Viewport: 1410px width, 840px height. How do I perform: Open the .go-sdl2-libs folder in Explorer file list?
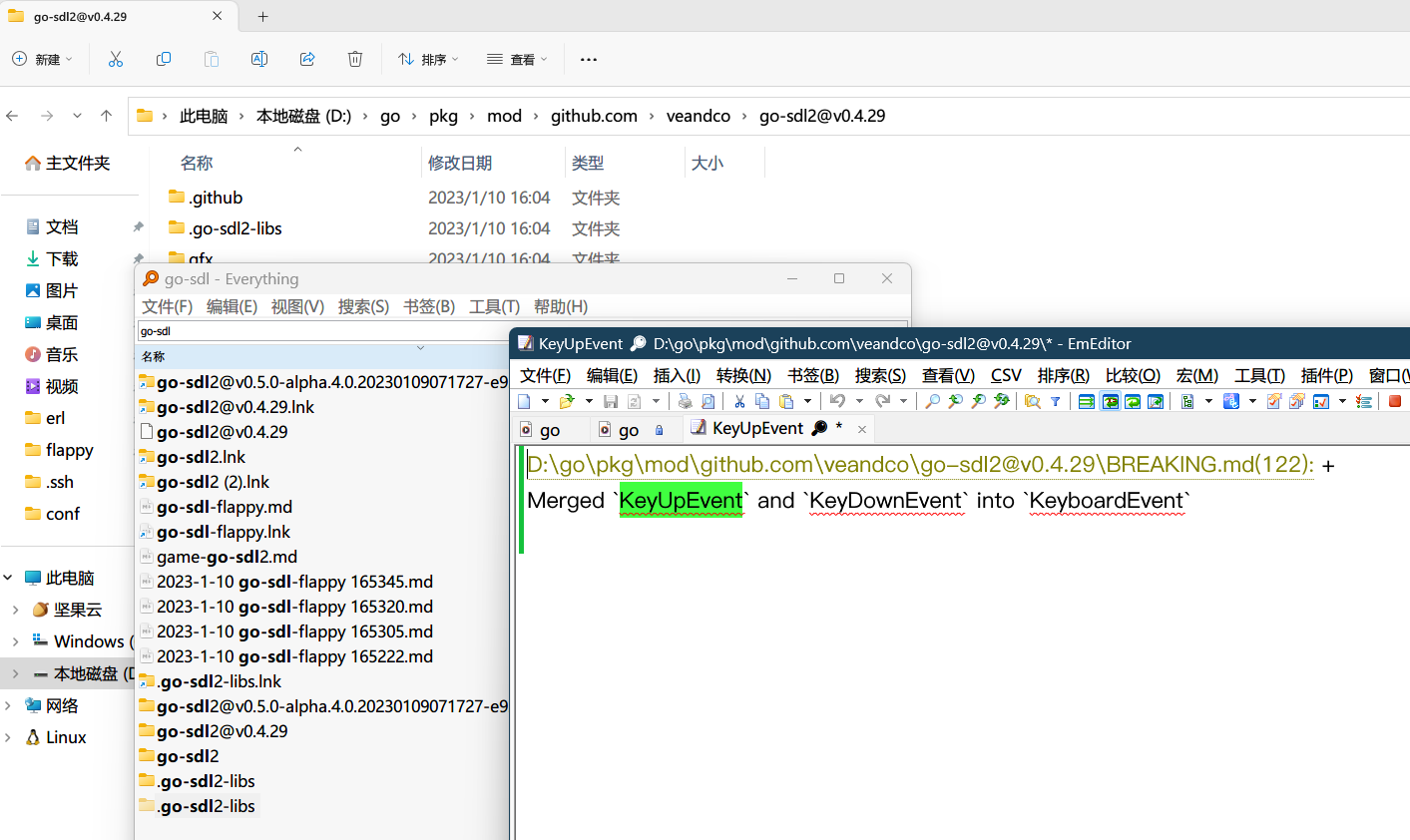(x=235, y=228)
